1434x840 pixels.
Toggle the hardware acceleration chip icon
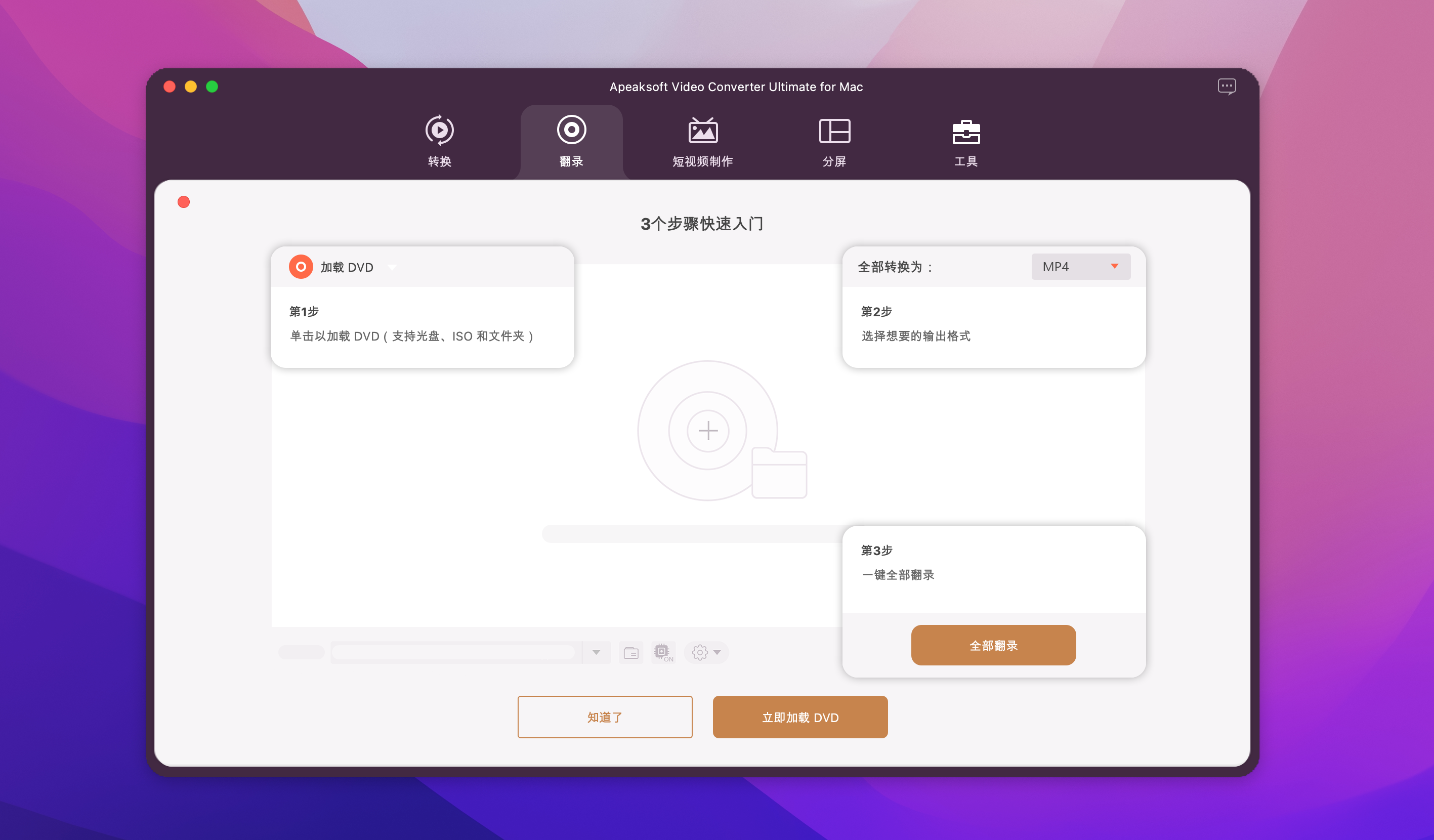662,652
